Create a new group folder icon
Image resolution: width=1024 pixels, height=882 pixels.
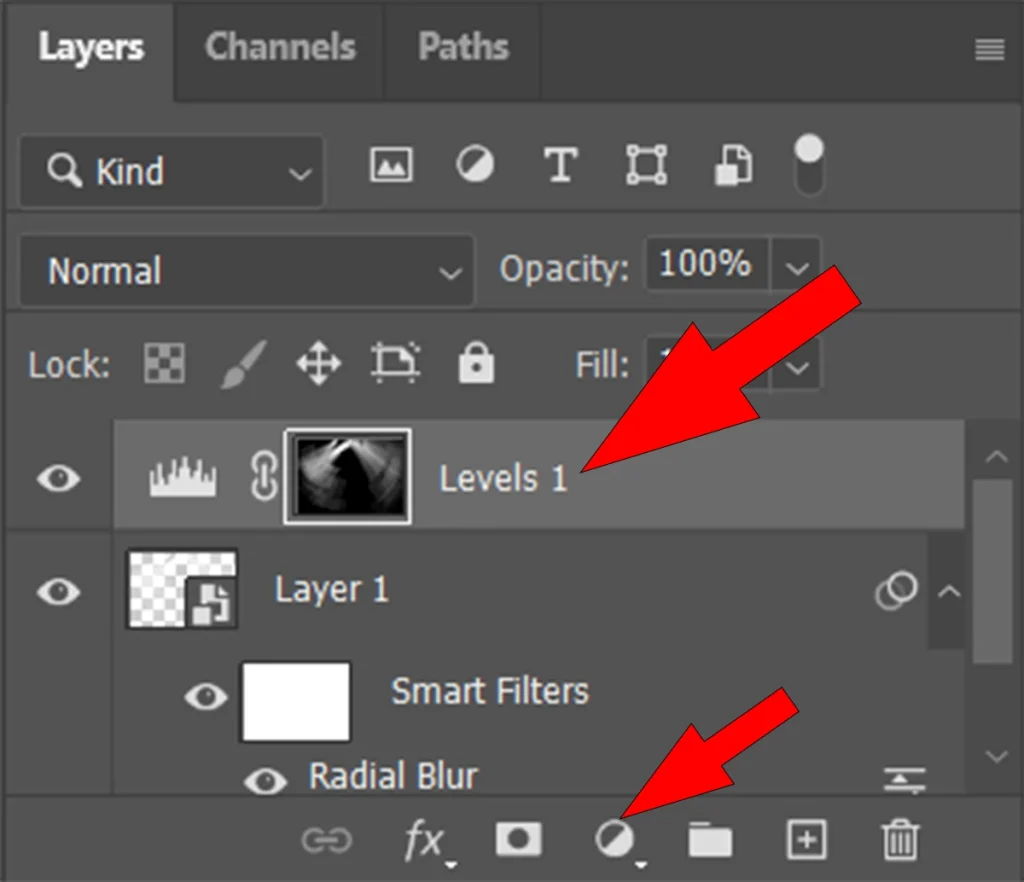(709, 840)
